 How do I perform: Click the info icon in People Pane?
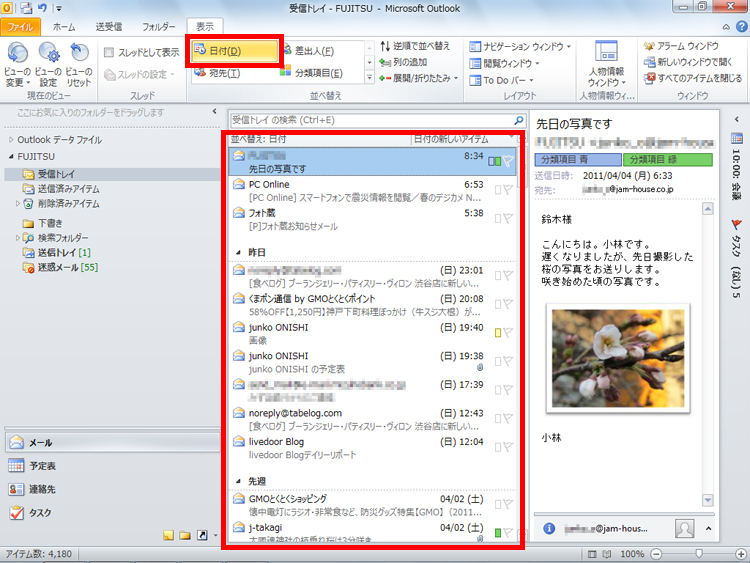tap(549, 529)
